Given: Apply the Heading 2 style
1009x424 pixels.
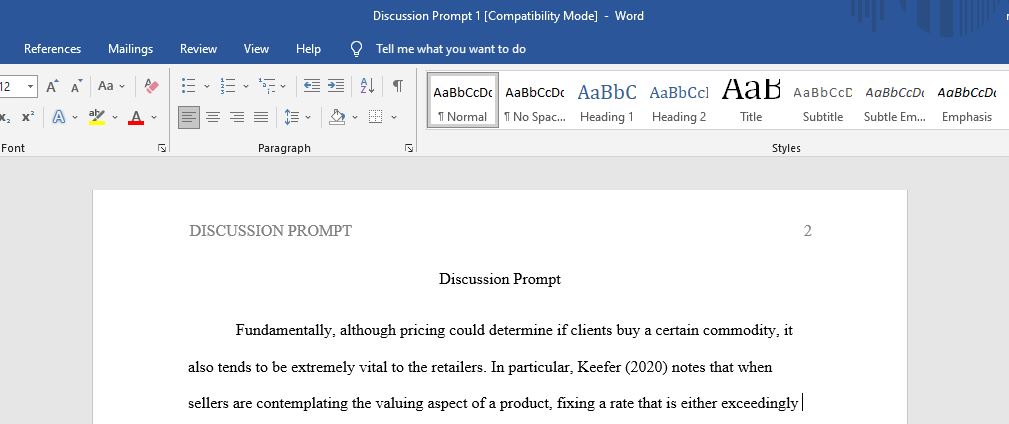Looking at the screenshot, I should tap(679, 100).
